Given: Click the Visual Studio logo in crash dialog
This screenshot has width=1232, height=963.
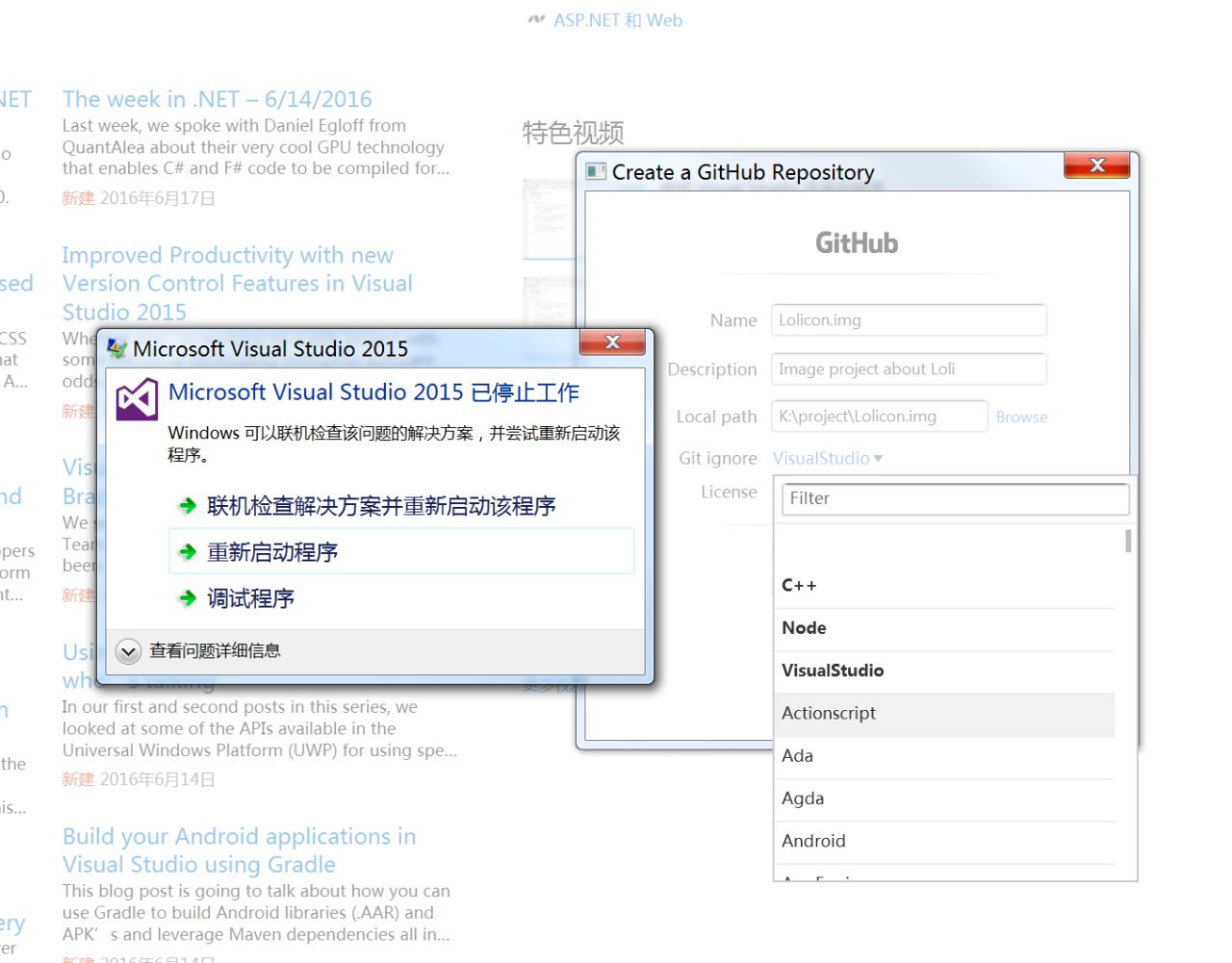Looking at the screenshot, I should tap(137, 399).
